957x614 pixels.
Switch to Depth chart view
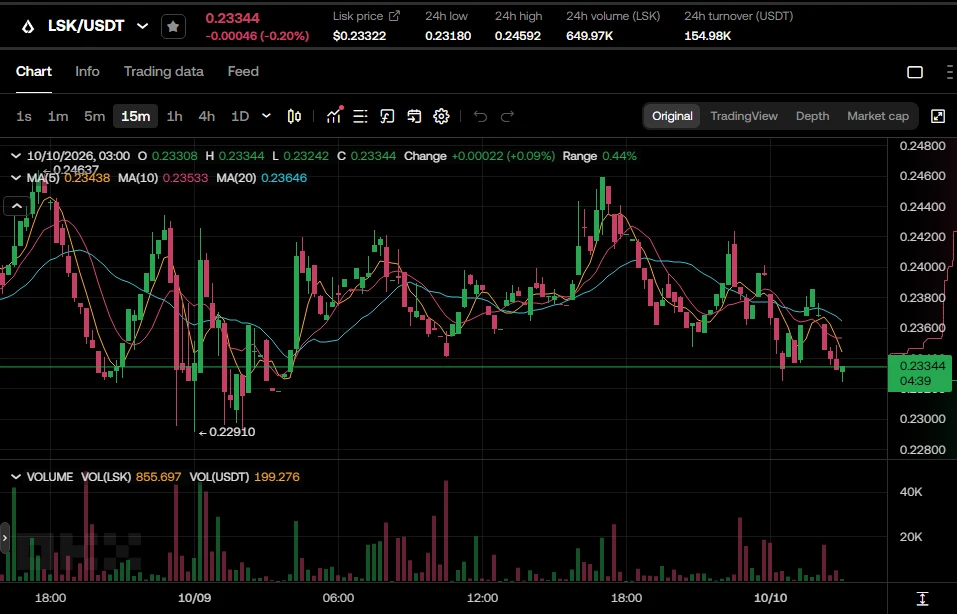812,116
